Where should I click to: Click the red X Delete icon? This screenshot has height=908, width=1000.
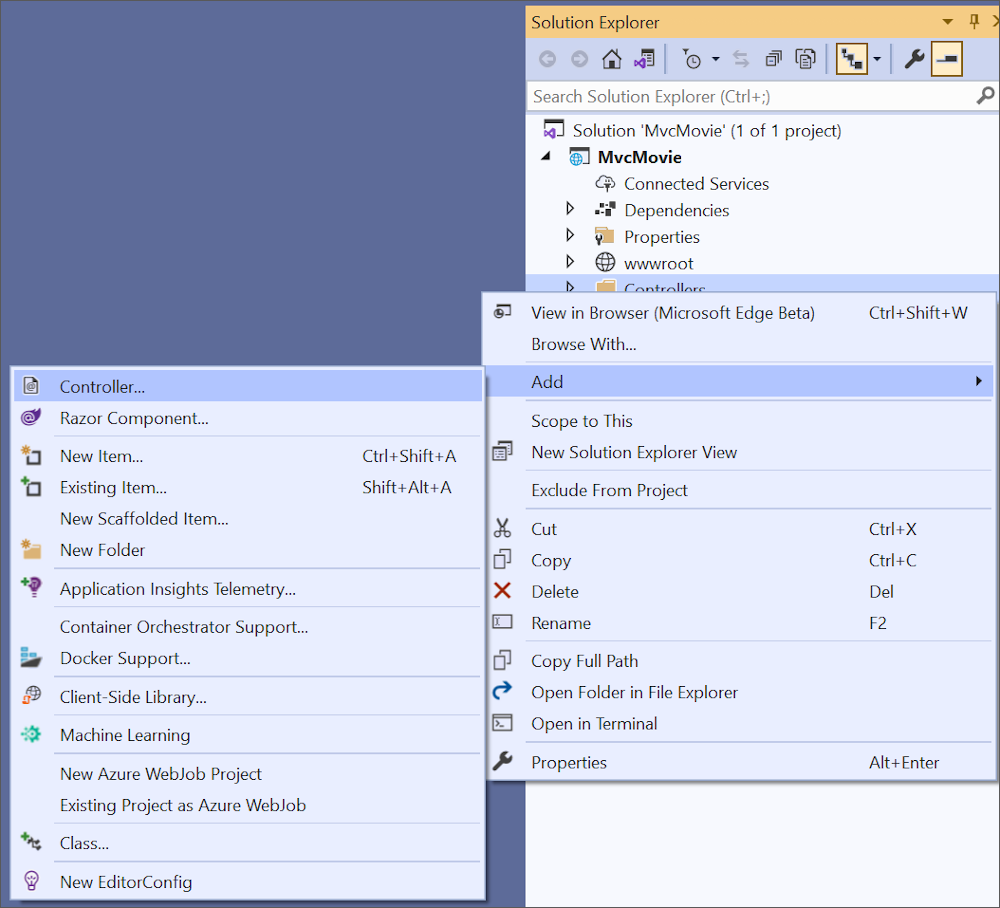click(x=503, y=591)
